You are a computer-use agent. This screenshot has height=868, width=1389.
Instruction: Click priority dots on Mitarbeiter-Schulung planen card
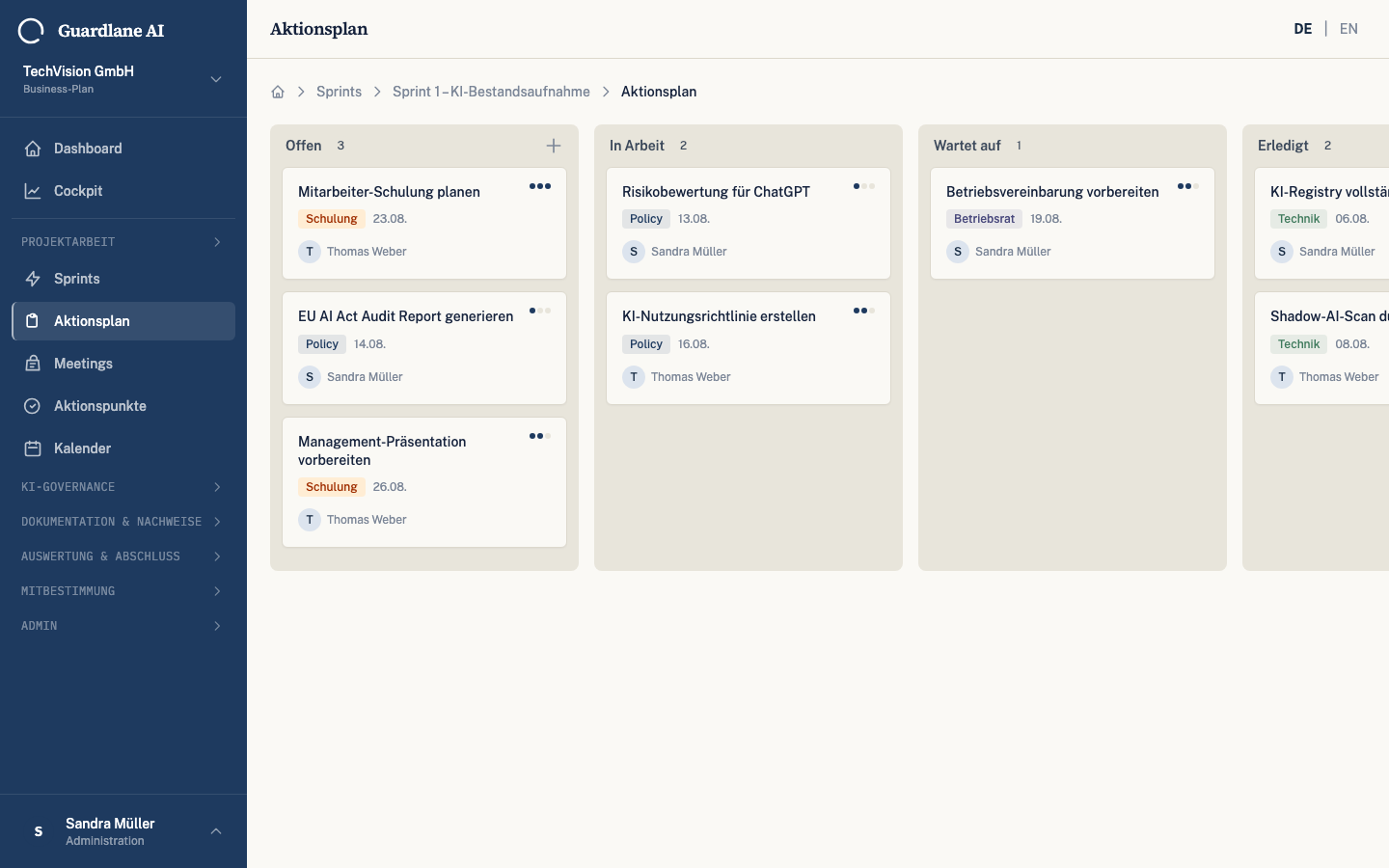click(540, 186)
